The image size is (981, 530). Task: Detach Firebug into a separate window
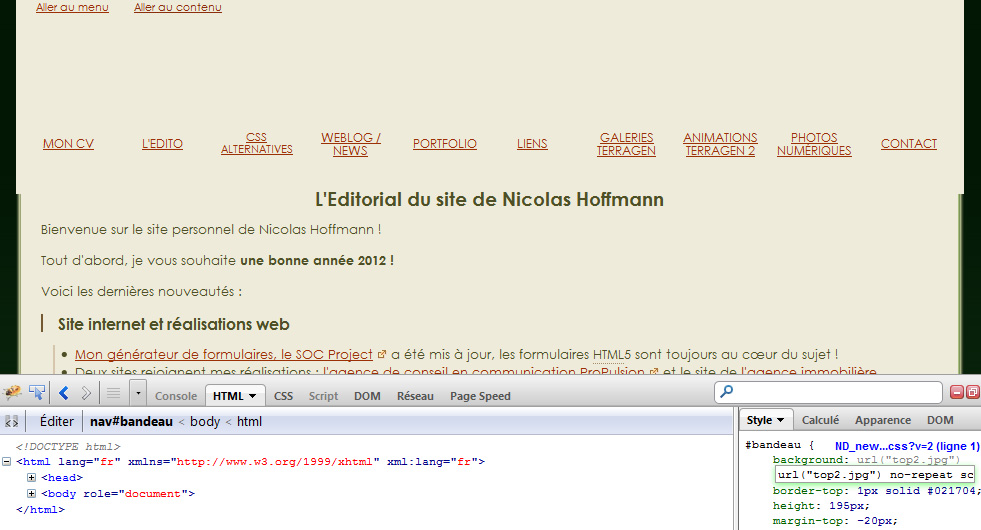972,393
